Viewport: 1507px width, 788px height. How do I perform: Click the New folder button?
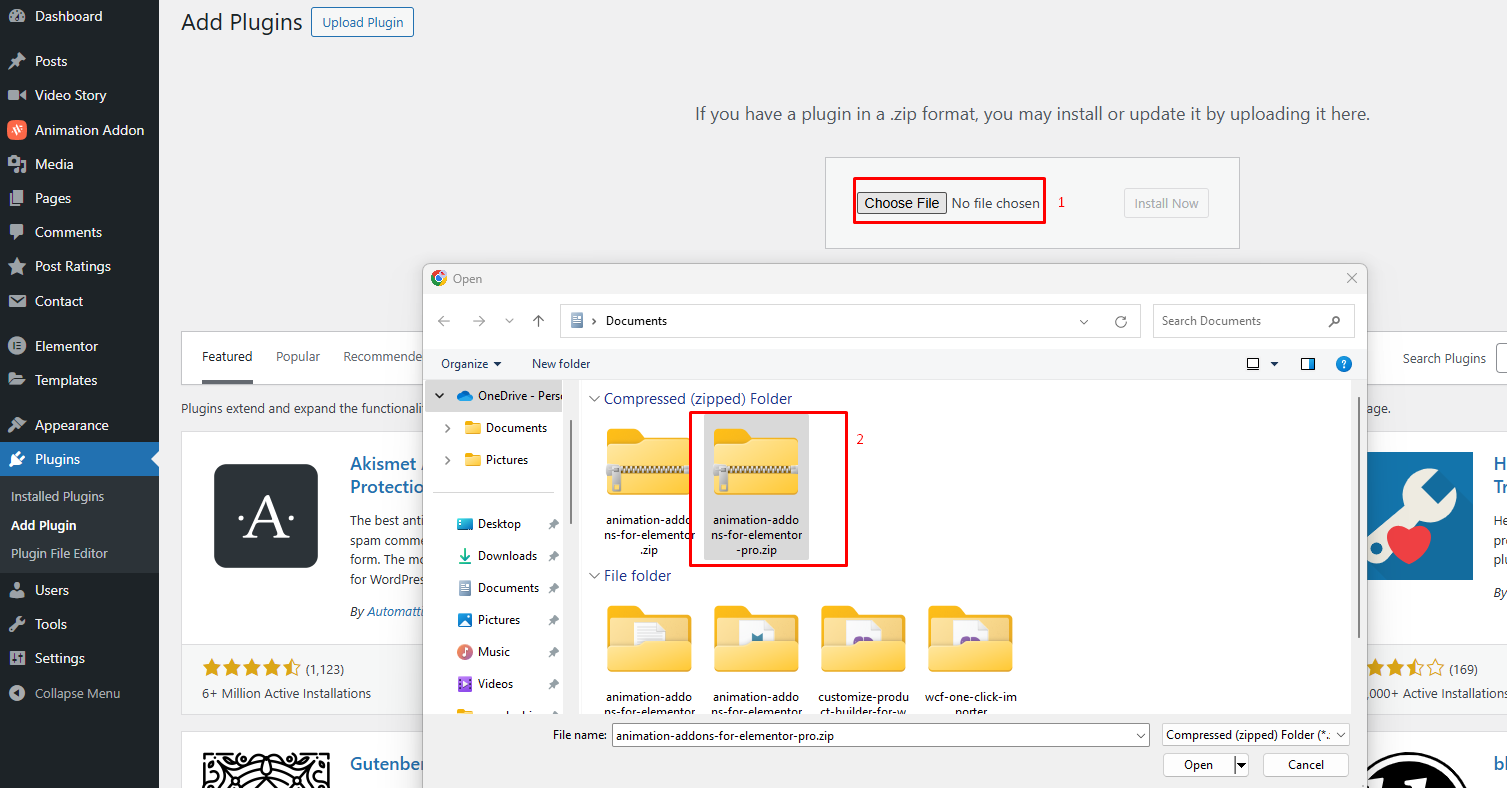pos(561,364)
